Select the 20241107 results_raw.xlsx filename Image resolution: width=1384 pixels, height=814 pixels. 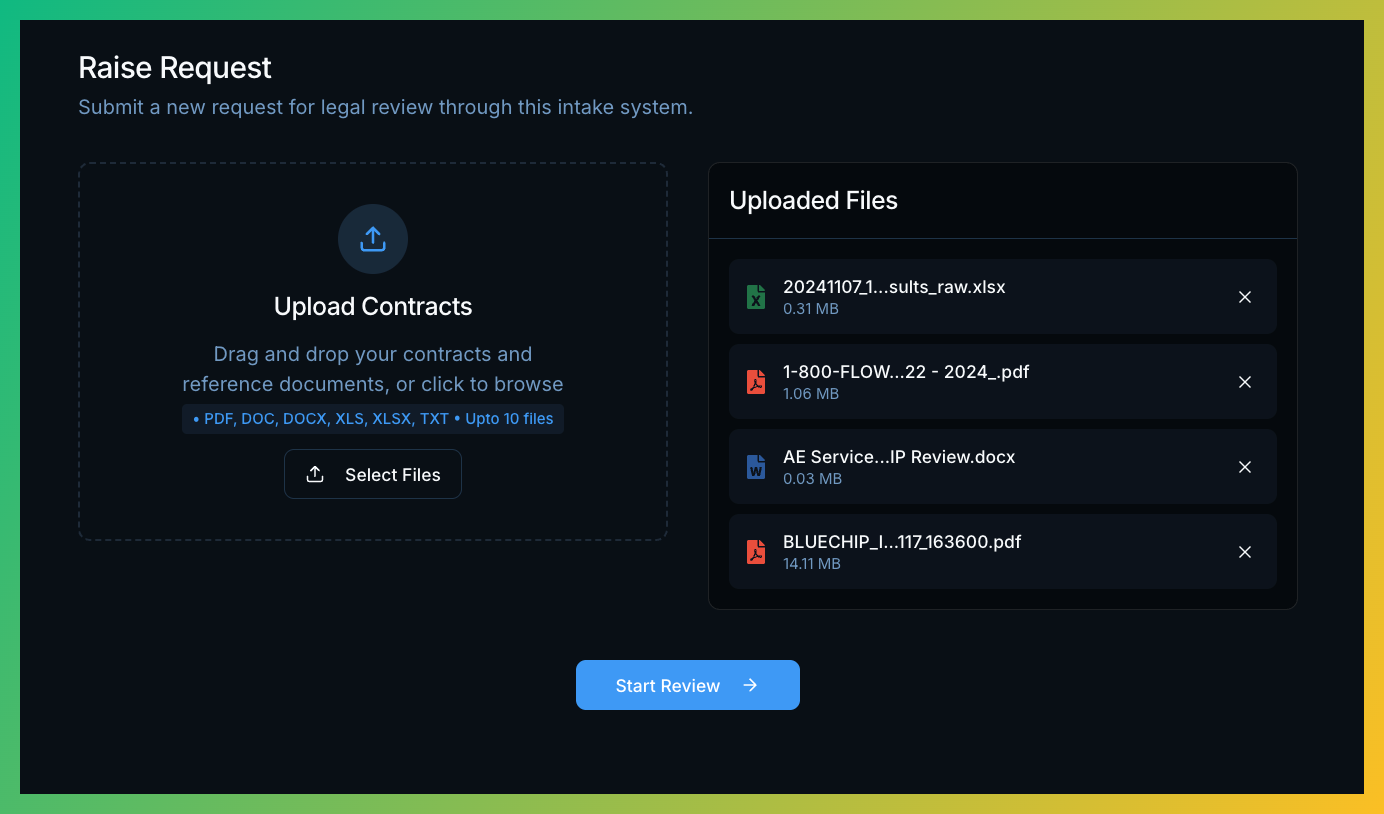[894, 287]
